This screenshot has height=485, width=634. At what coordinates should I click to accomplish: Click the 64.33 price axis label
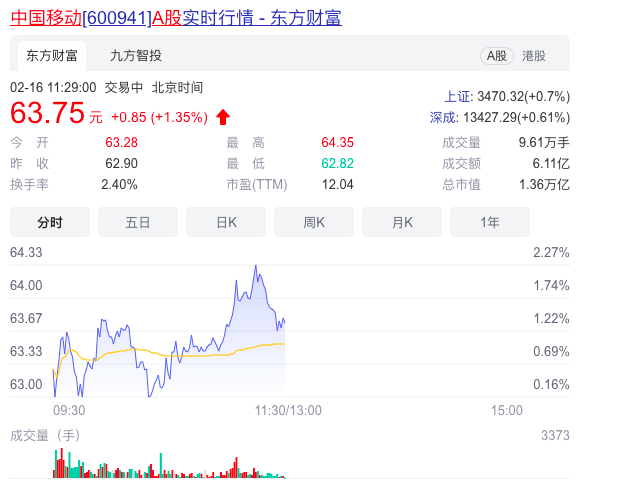26,252
